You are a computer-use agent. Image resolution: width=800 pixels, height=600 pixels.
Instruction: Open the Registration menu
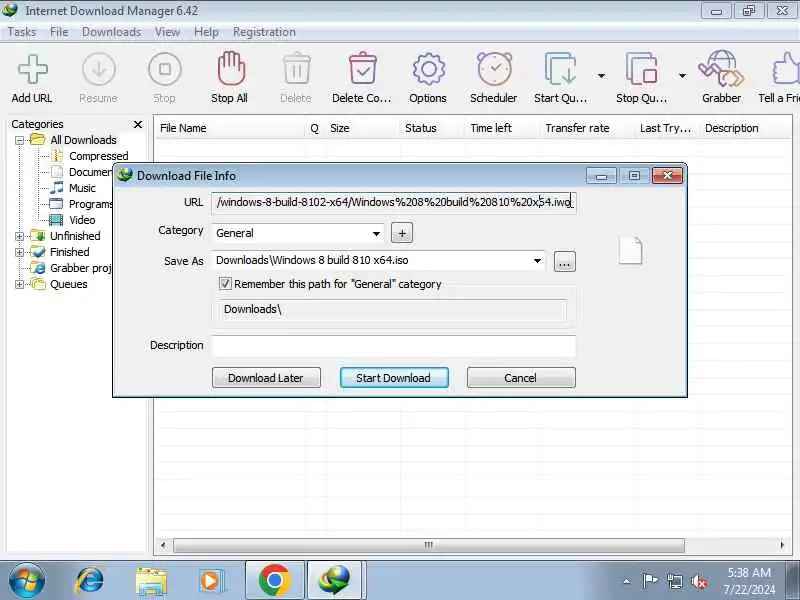264,32
